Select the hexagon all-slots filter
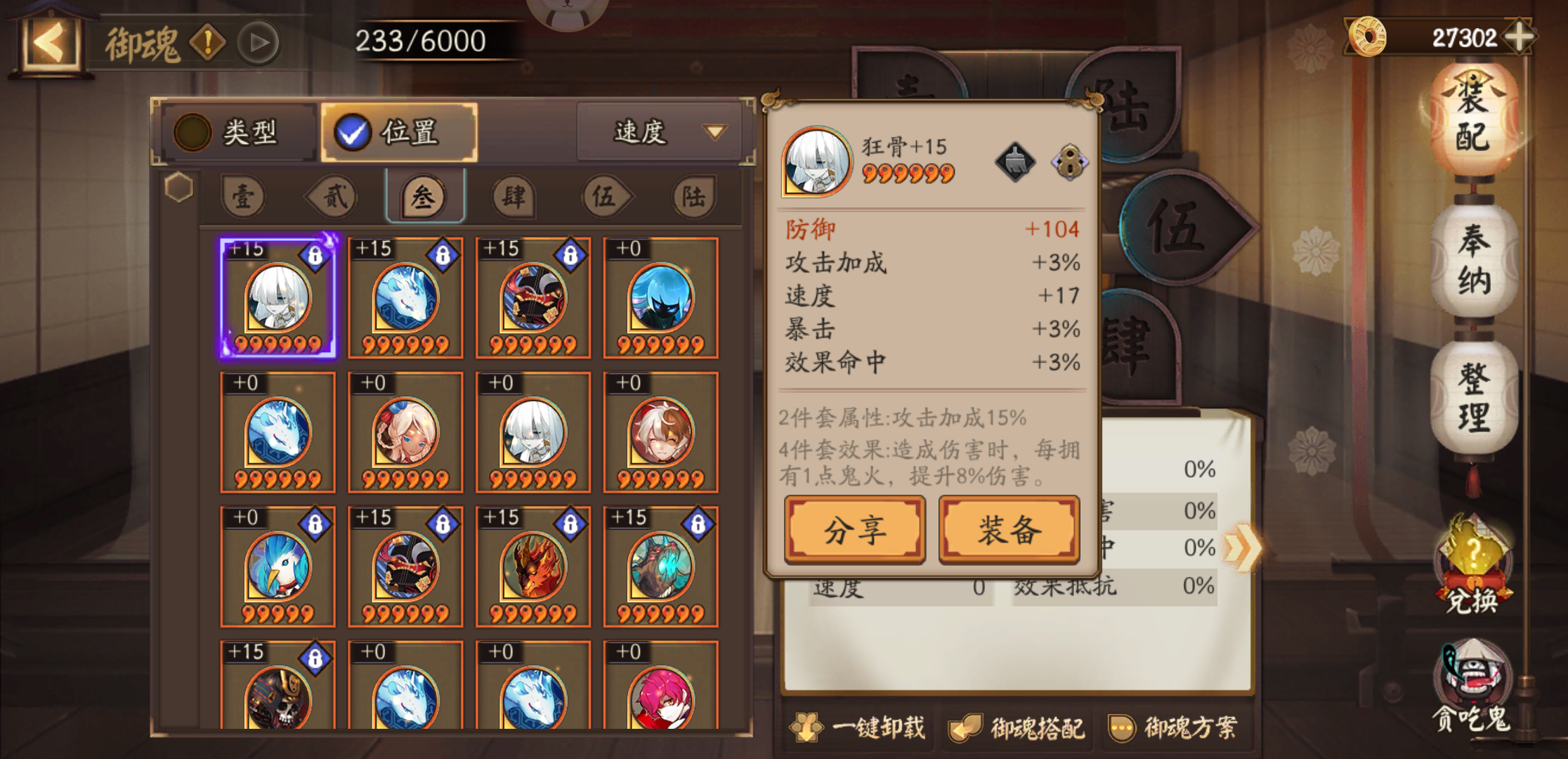This screenshot has width=1568, height=759. (178, 188)
